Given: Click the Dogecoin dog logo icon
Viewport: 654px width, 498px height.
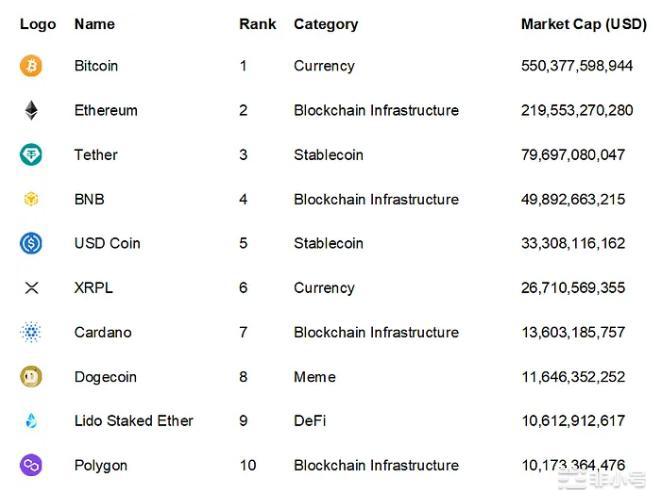Looking at the screenshot, I should (31, 377).
